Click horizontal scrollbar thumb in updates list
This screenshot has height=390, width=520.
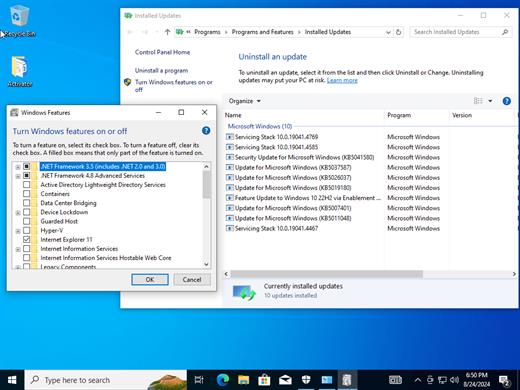click(327, 274)
